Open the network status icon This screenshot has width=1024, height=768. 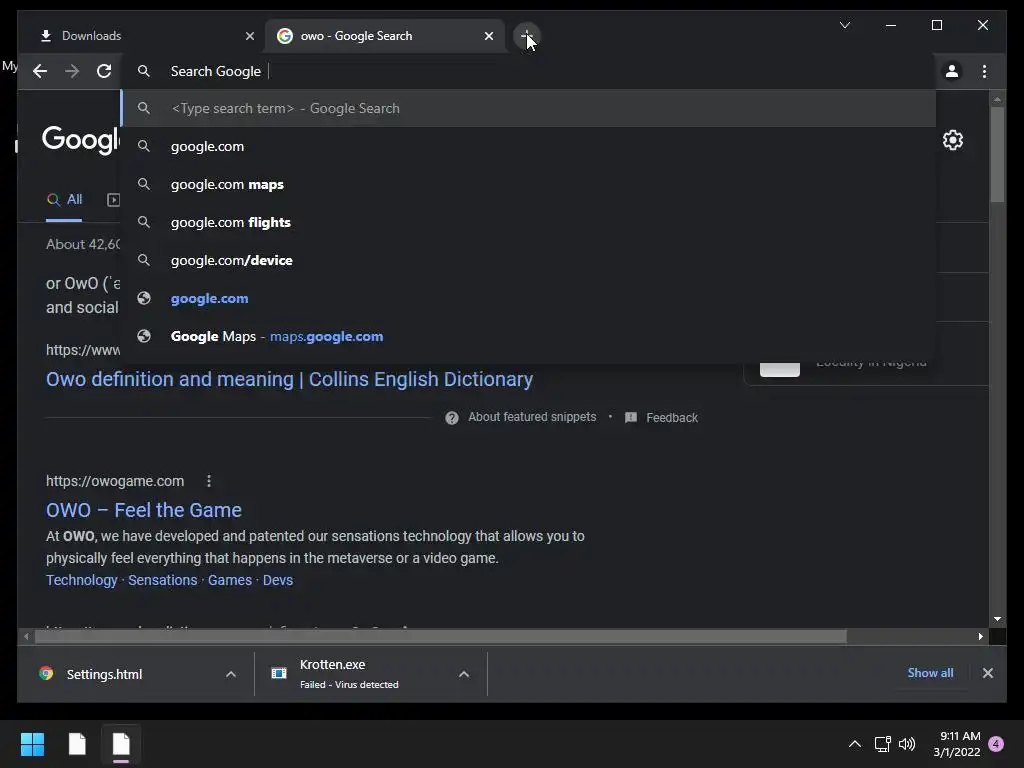pyautogui.click(x=882, y=744)
